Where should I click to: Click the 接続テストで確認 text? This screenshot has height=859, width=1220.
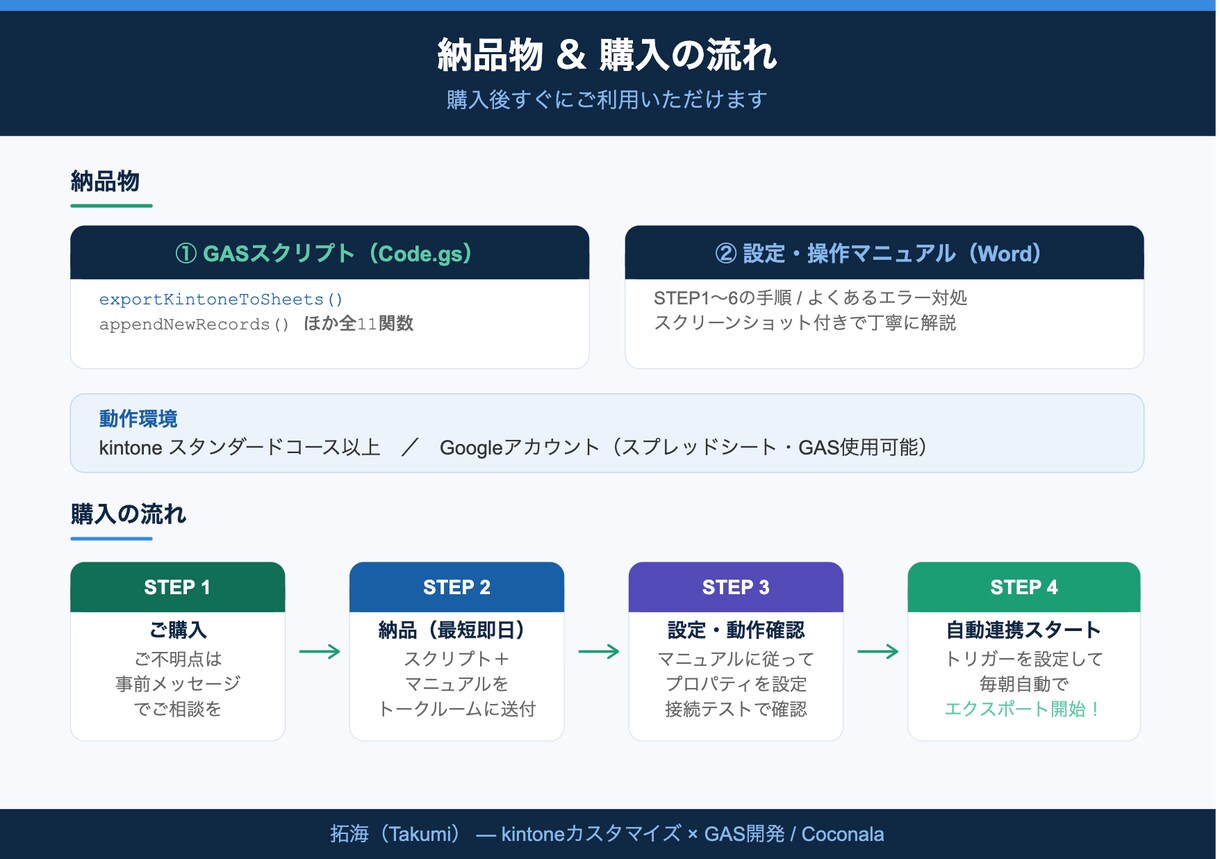coord(735,709)
